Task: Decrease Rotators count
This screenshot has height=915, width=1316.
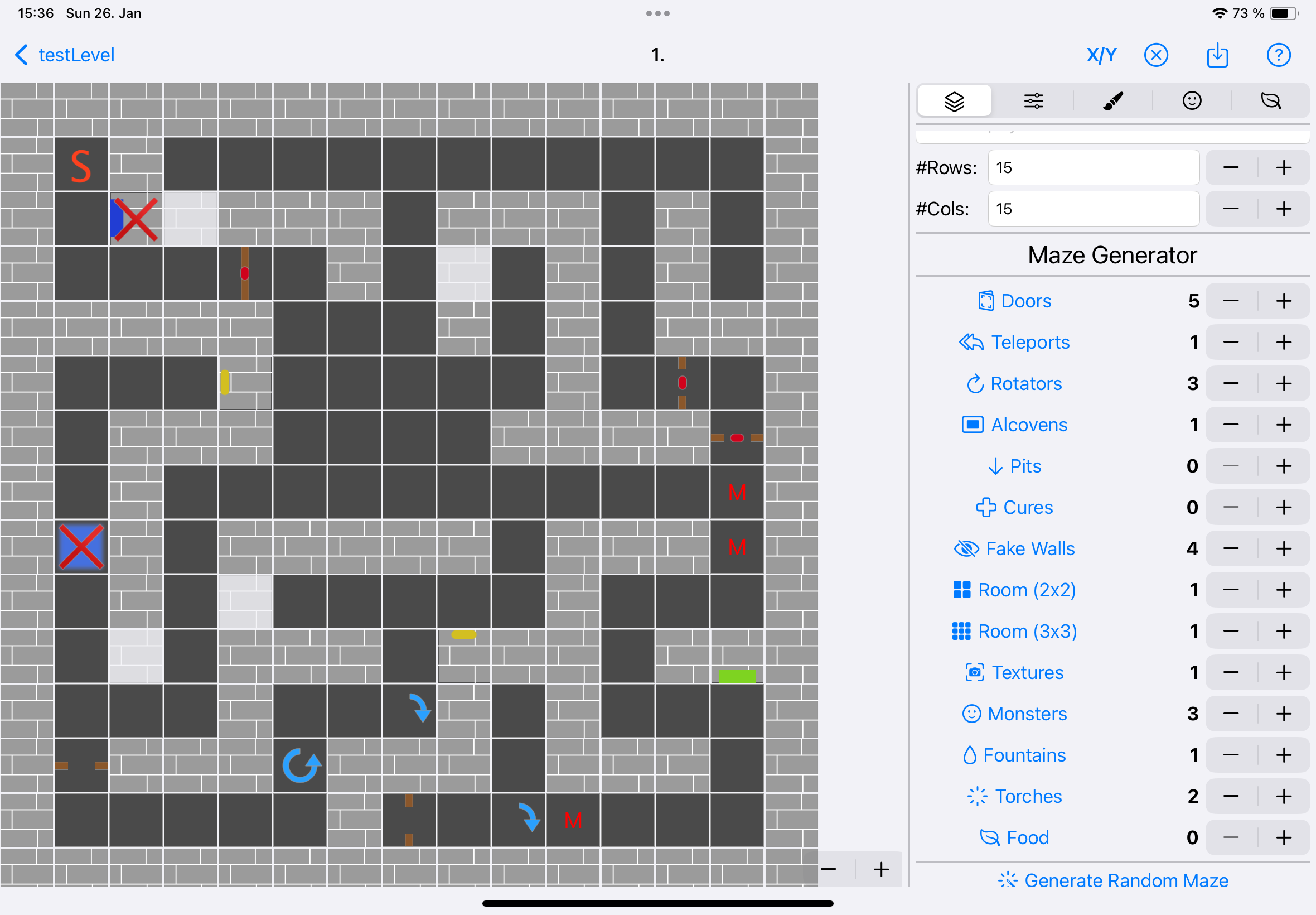Action: click(x=1231, y=383)
